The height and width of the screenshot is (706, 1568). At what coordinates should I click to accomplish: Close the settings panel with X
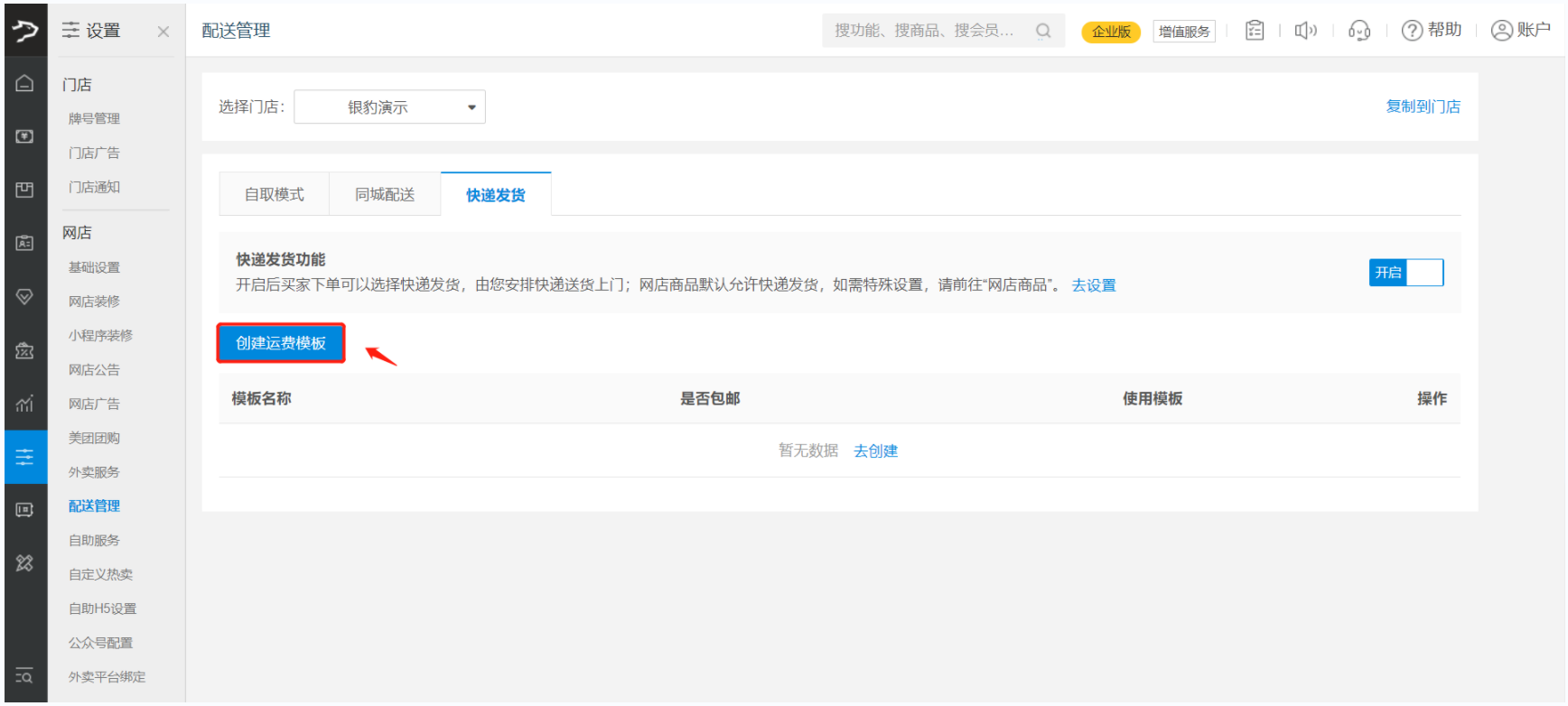click(163, 32)
